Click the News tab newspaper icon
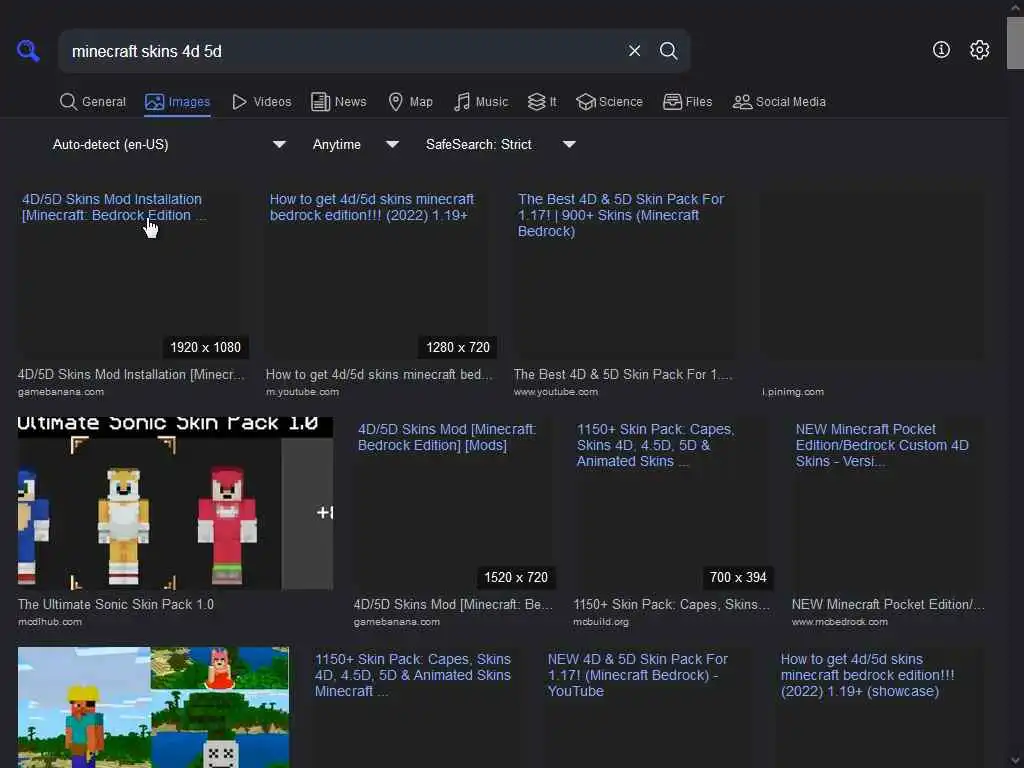1024x768 pixels. pos(320,102)
